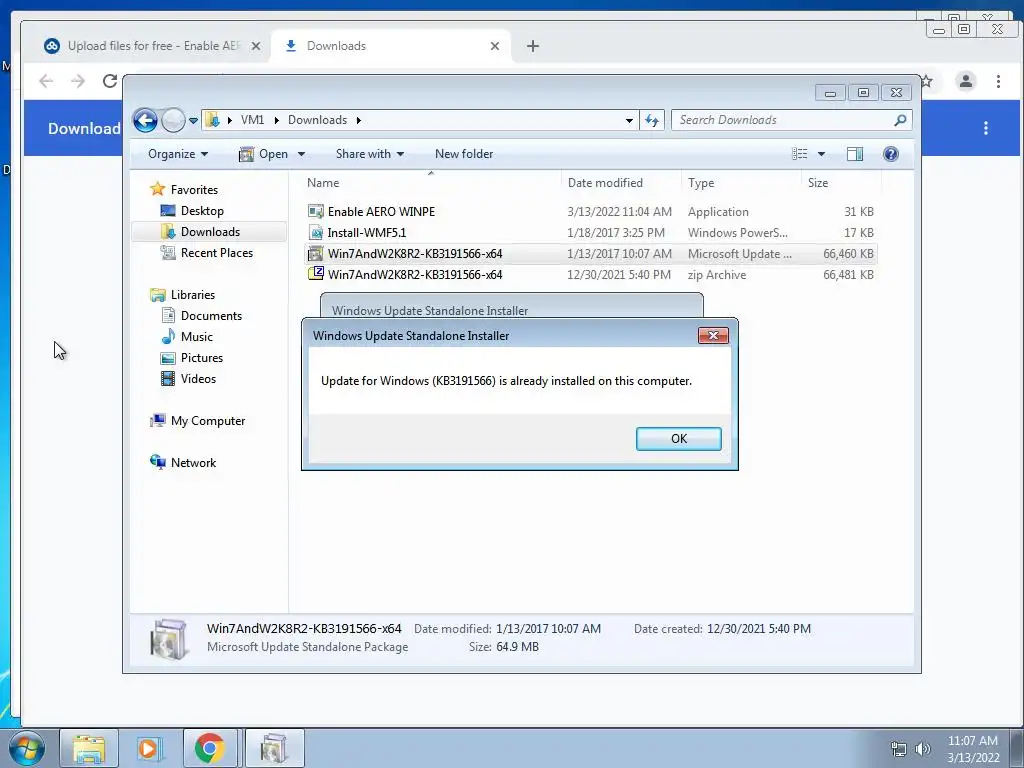Click the Install-WMF5.1 file icon

(315, 232)
